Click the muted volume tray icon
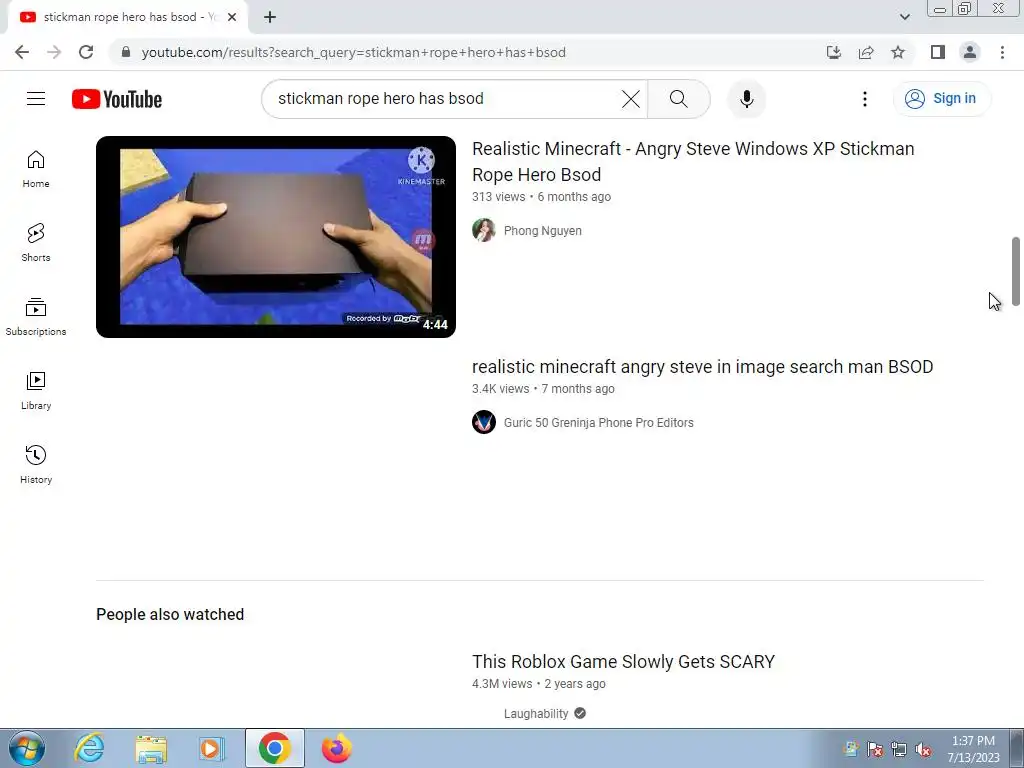This screenshot has width=1024, height=768. point(923,750)
